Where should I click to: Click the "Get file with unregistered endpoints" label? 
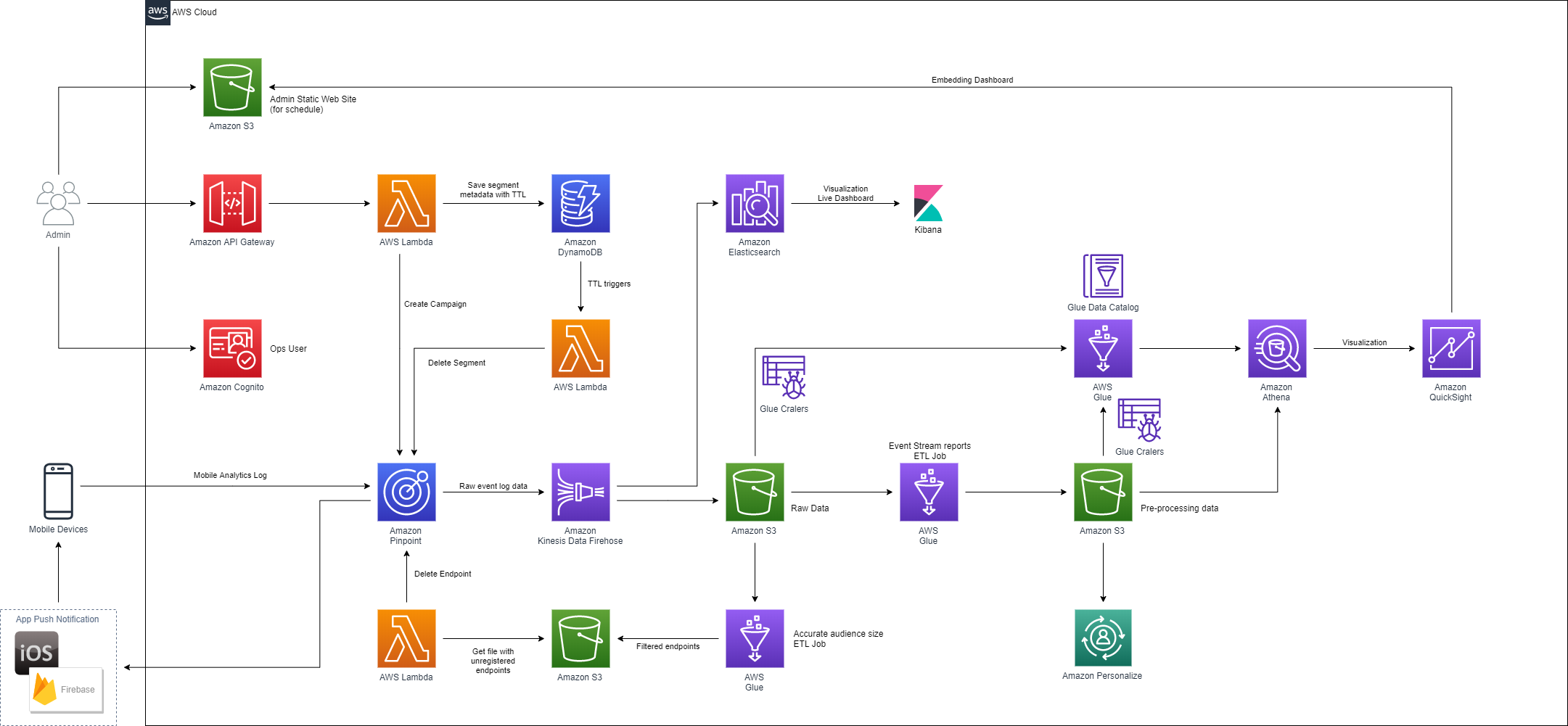coord(493,661)
